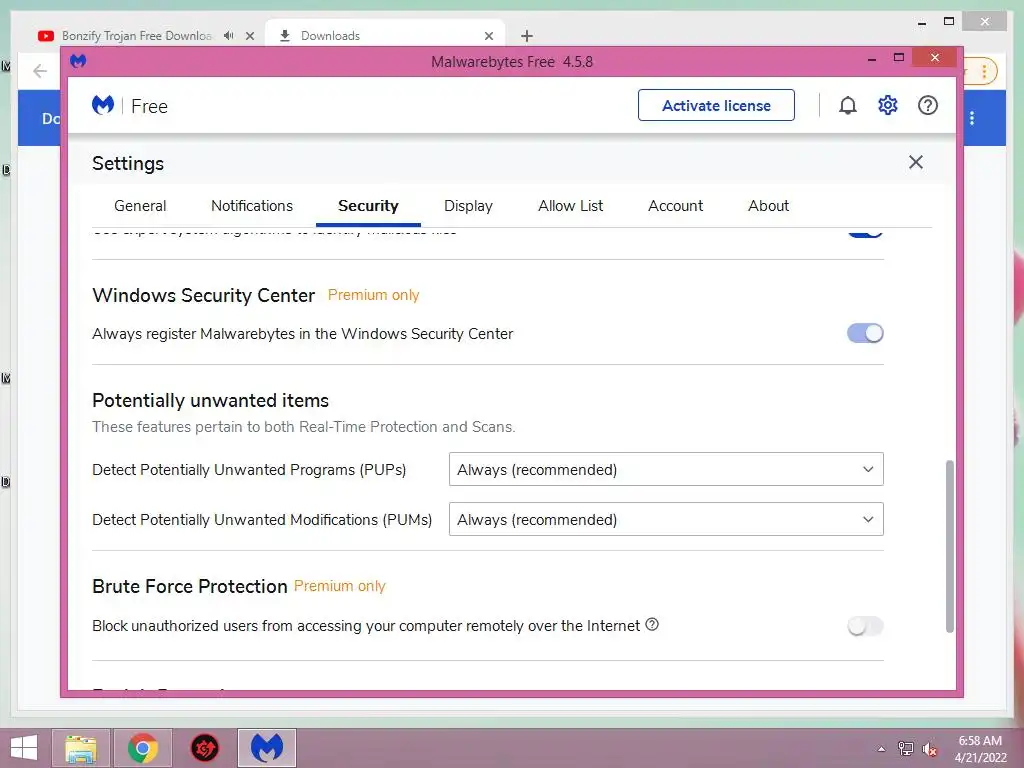Click the Brute Force Protection heading

point(190,586)
